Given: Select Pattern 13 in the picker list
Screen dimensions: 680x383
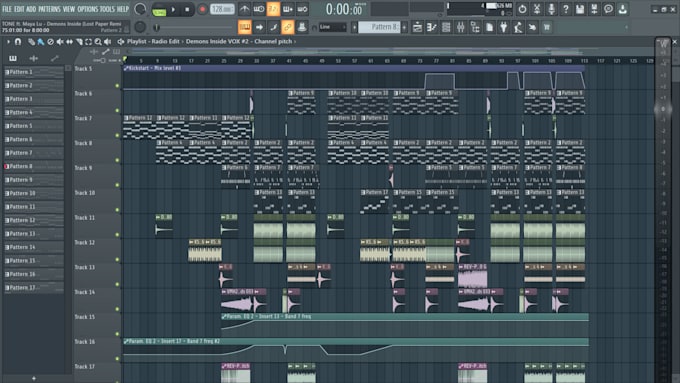Looking at the screenshot, I should point(34,233).
